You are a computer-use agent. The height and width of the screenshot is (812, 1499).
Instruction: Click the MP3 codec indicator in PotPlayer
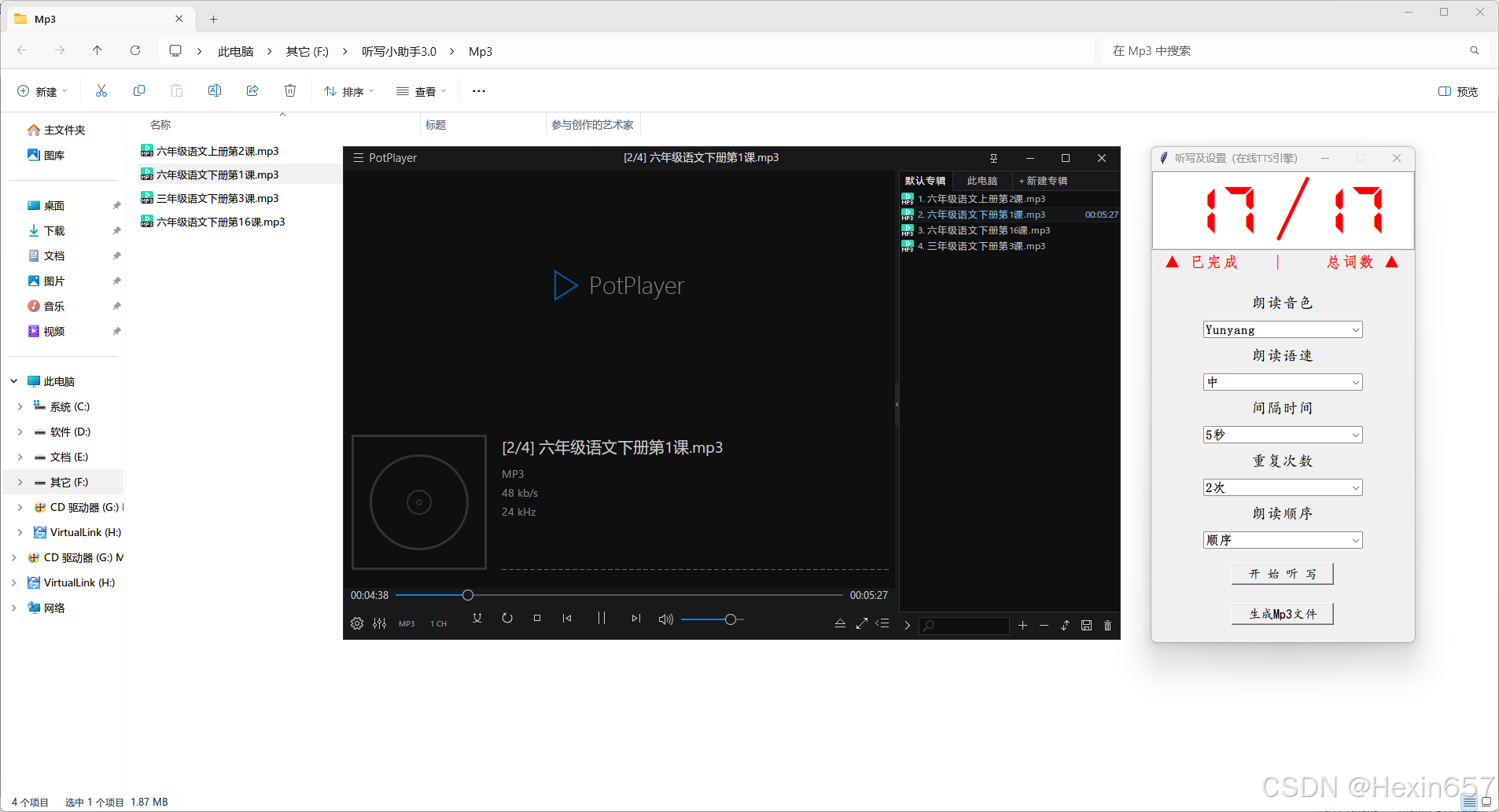pyautogui.click(x=407, y=624)
